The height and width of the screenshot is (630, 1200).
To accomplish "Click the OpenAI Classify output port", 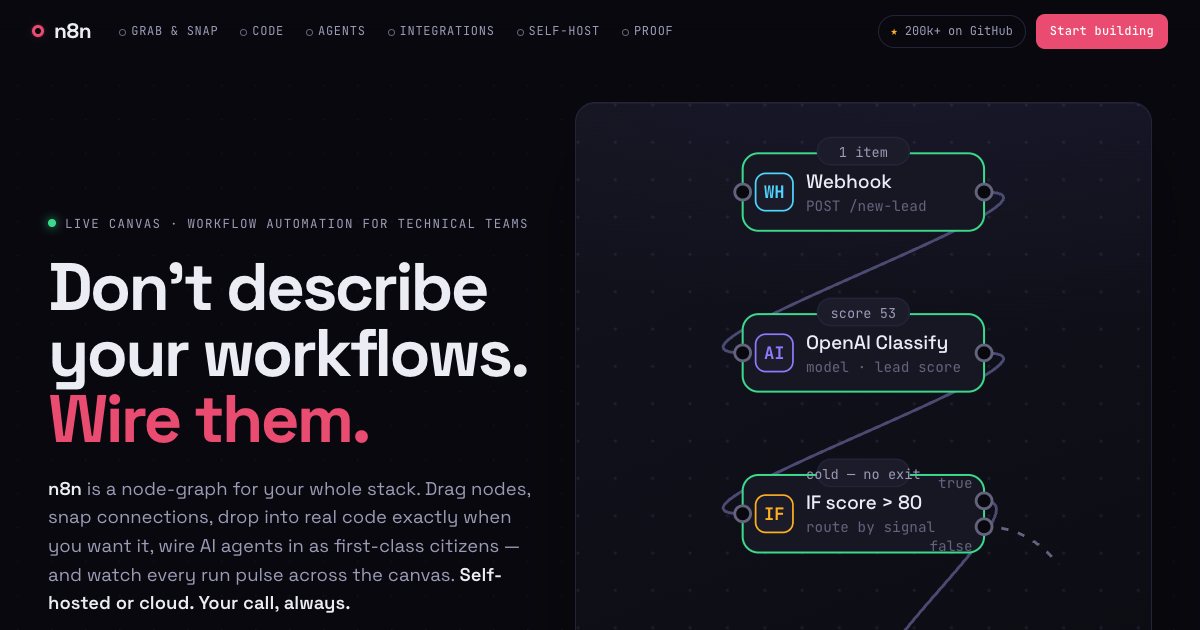I will (984, 353).
